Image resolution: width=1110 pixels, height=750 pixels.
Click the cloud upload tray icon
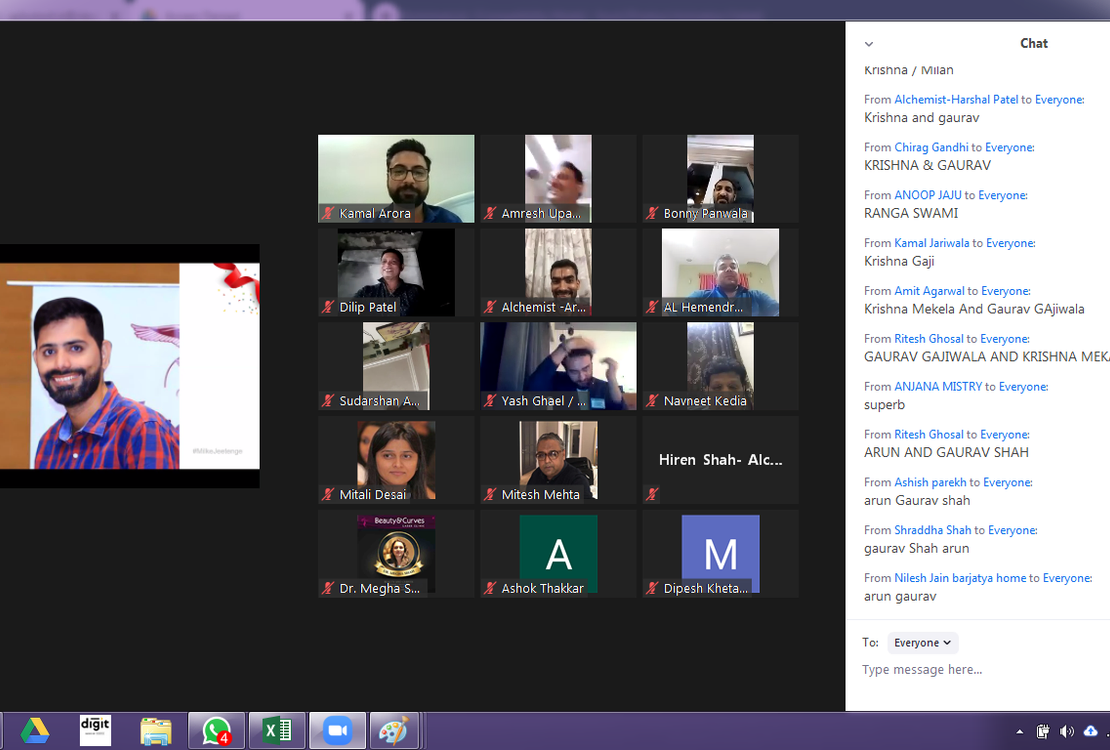pyautogui.click(x=1090, y=731)
